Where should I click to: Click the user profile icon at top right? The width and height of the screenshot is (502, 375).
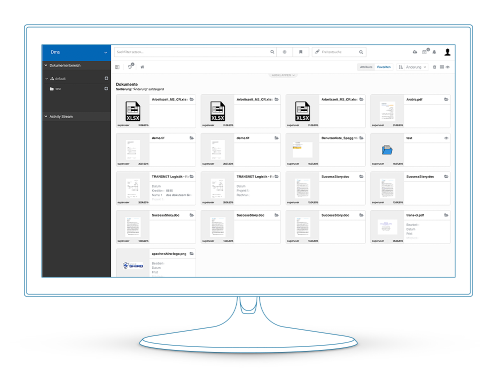[x=447, y=52]
